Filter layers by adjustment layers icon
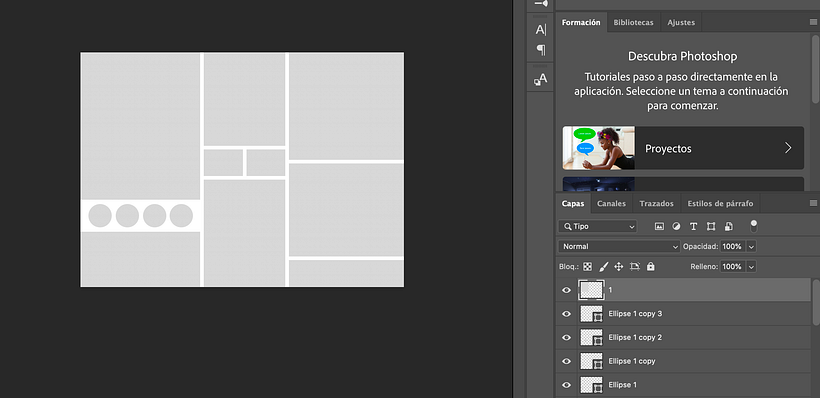The width and height of the screenshot is (820, 398). click(x=676, y=226)
